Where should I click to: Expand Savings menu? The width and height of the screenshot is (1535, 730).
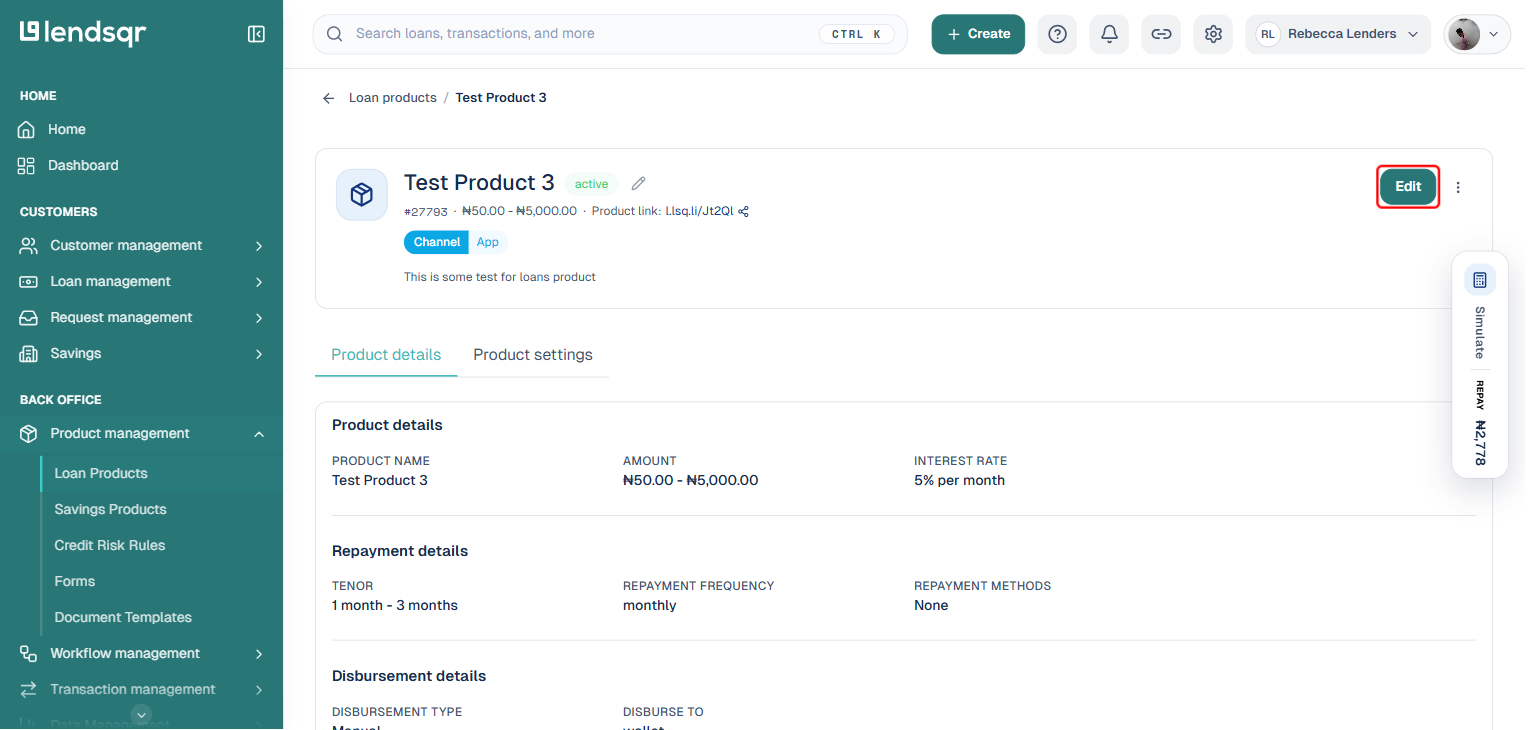click(x=141, y=353)
